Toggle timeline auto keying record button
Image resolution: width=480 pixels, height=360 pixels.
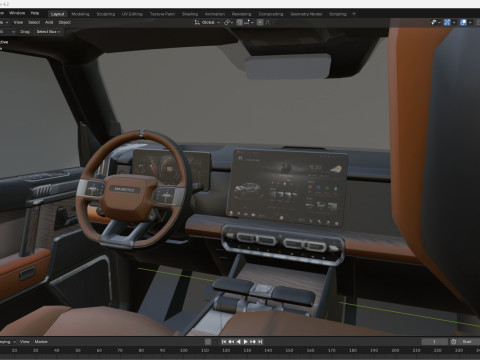tap(208, 342)
